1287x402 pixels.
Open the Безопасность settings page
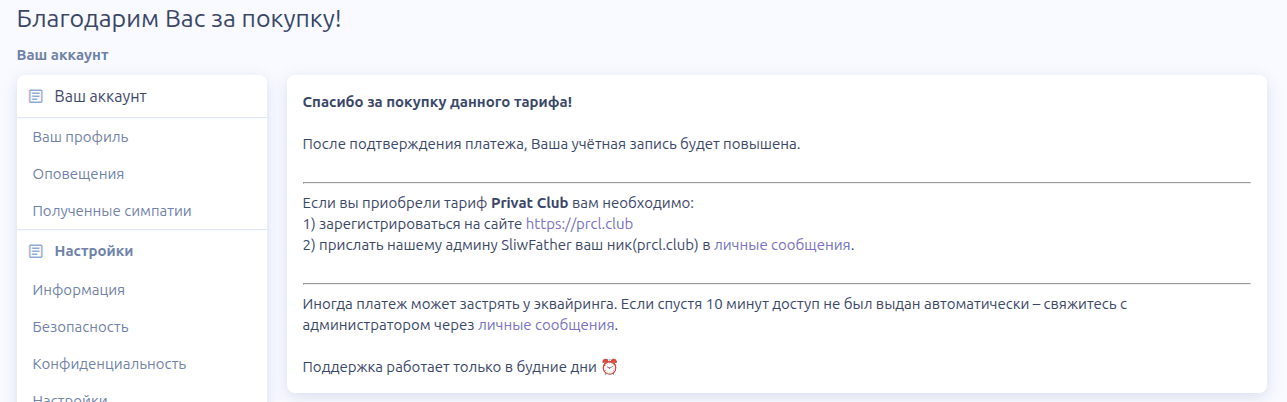80,327
